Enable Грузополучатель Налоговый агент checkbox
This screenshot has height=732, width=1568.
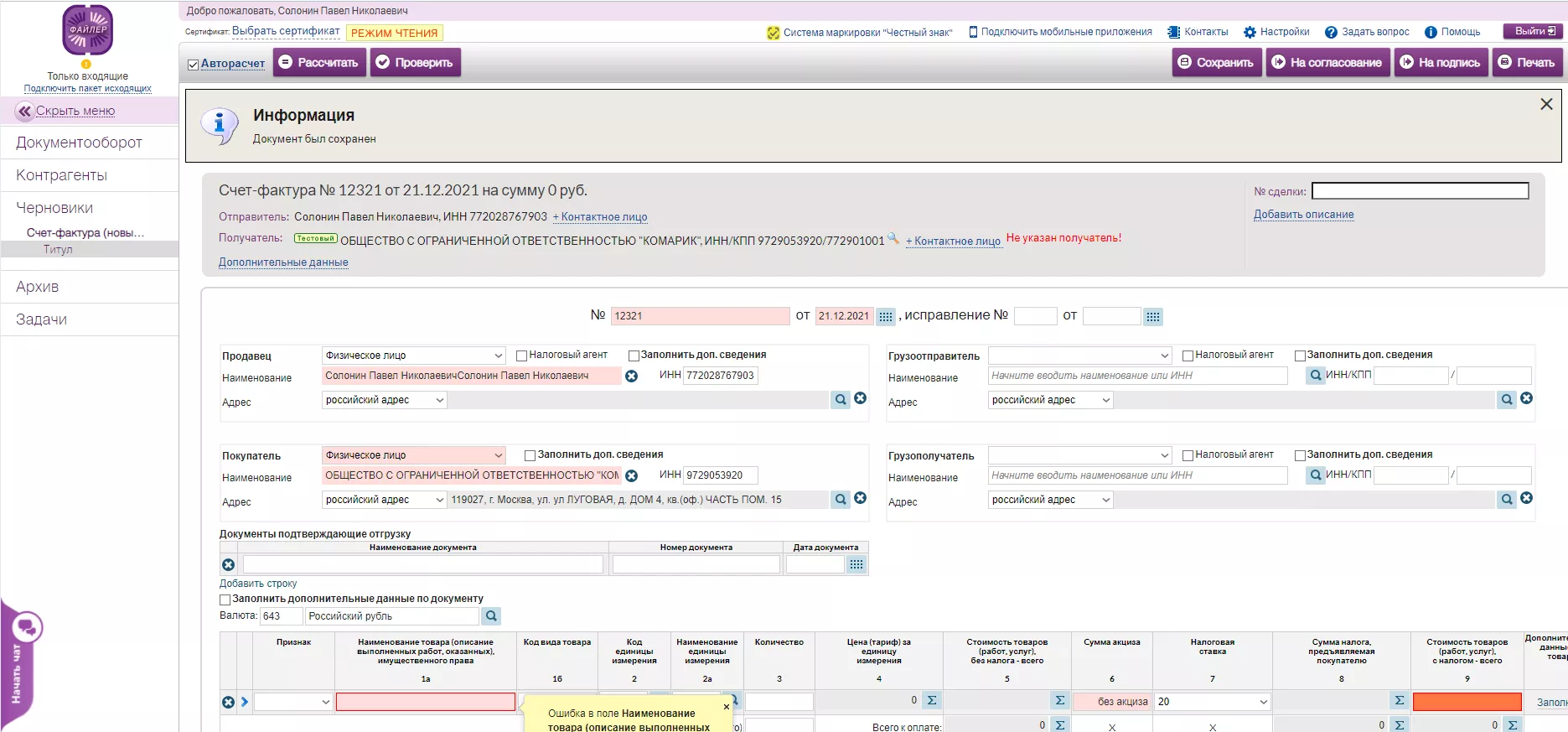[1188, 455]
